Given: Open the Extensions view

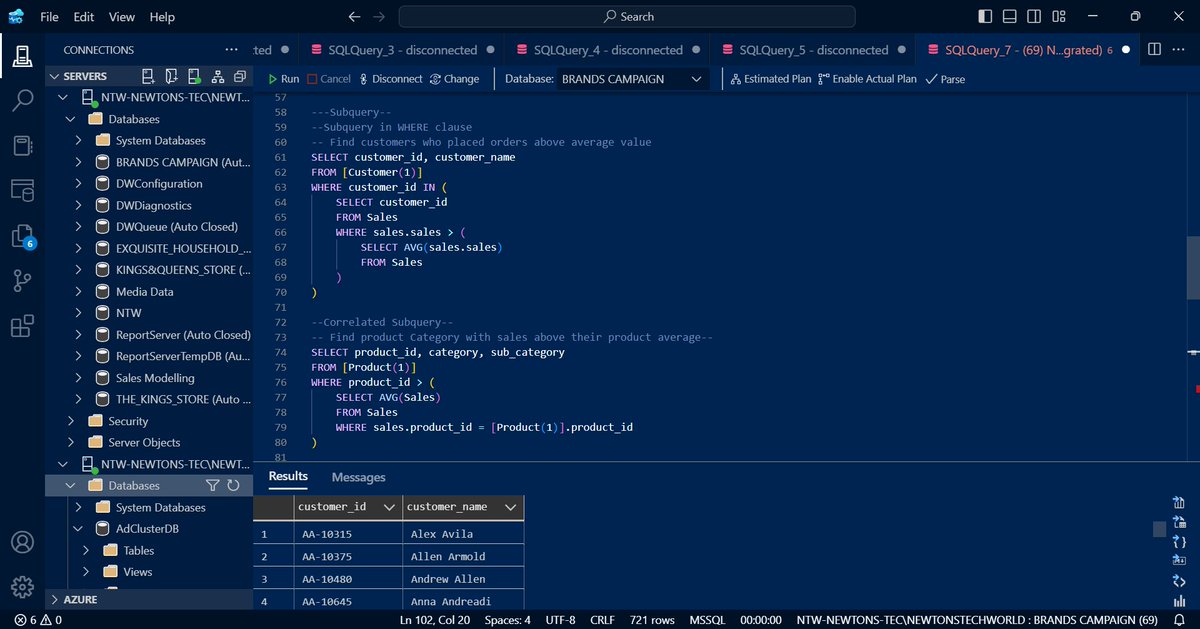Looking at the screenshot, I should point(22,326).
